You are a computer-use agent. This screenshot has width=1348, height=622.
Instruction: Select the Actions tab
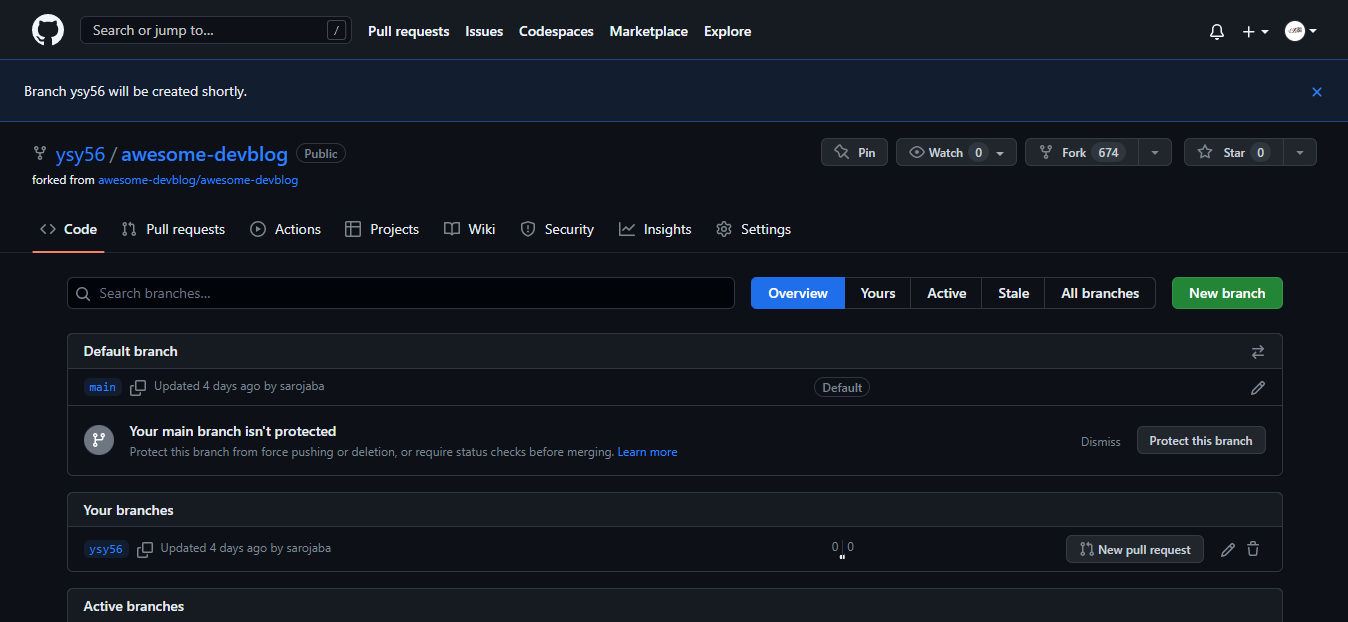point(285,229)
